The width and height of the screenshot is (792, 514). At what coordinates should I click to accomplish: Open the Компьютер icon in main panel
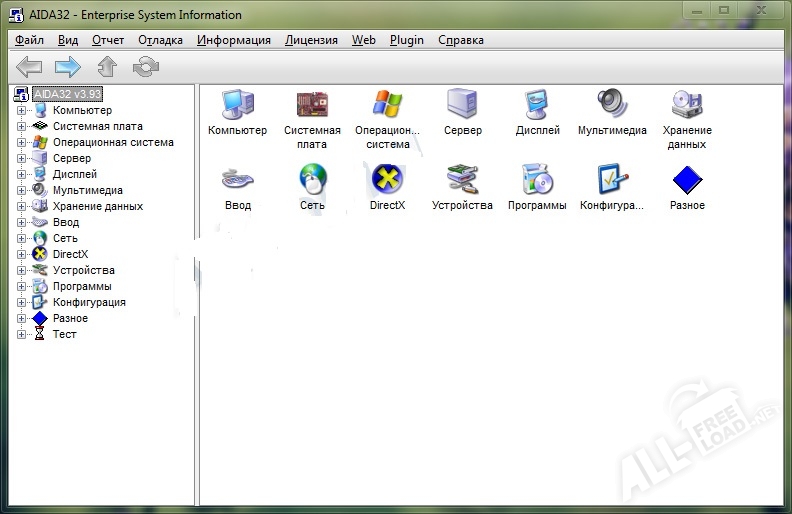coord(237,106)
